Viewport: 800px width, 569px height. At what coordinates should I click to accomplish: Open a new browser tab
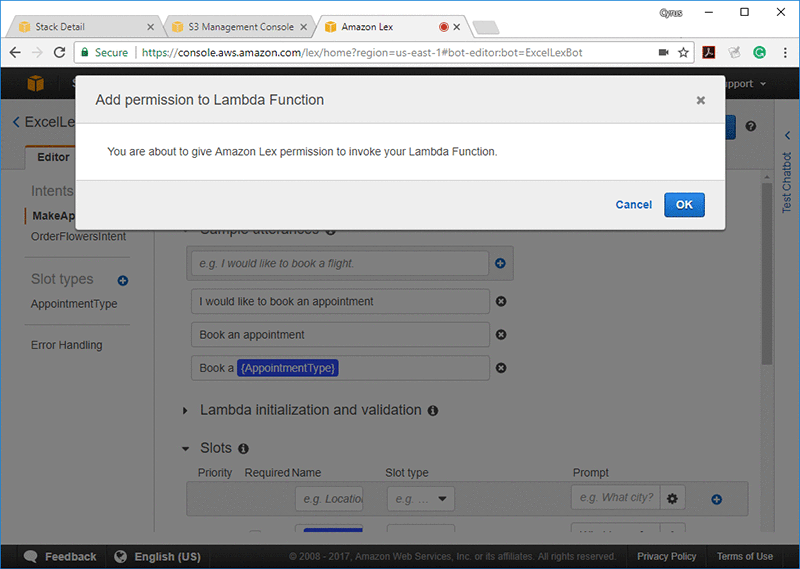click(486, 28)
